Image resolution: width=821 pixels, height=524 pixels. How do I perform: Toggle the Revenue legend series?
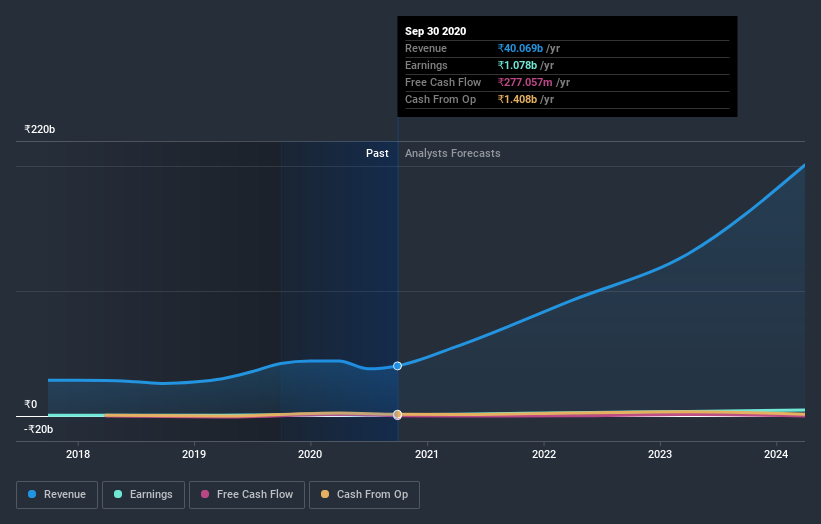click(57, 495)
